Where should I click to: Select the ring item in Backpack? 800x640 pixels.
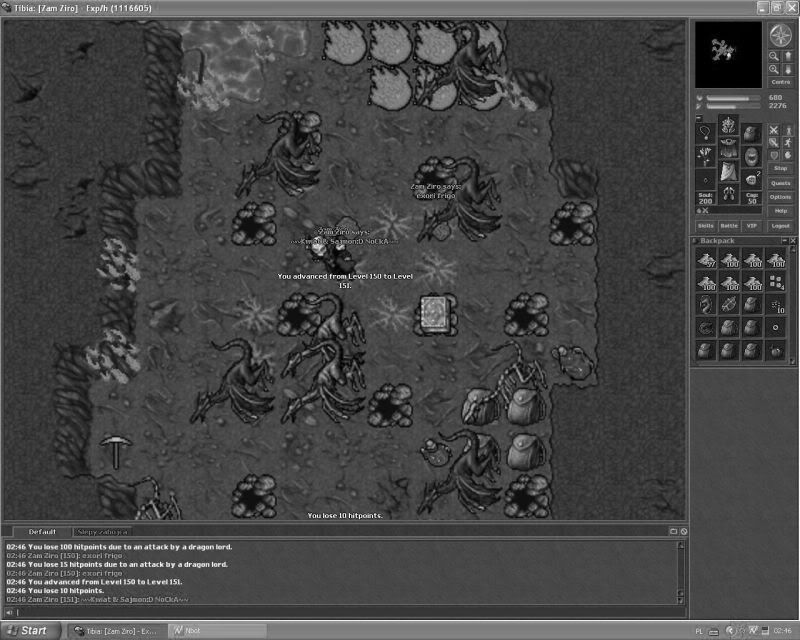776,328
